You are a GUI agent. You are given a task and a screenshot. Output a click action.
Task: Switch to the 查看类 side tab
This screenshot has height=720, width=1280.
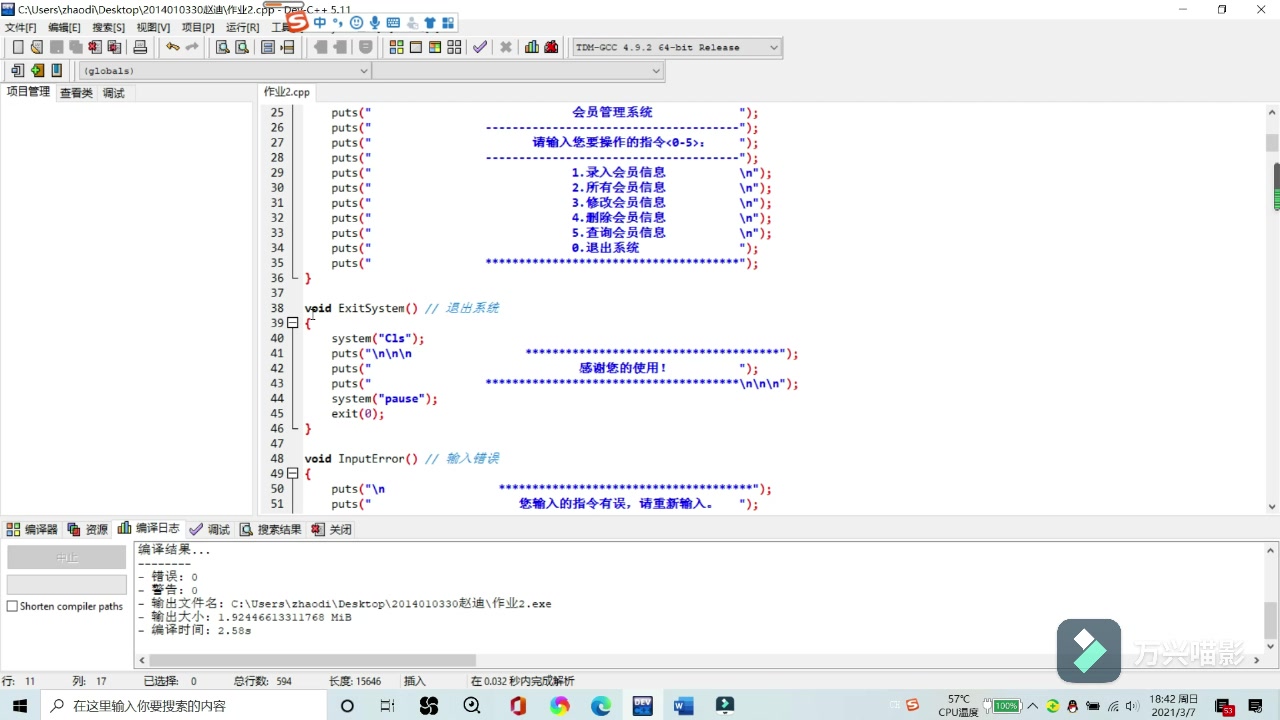[76, 93]
